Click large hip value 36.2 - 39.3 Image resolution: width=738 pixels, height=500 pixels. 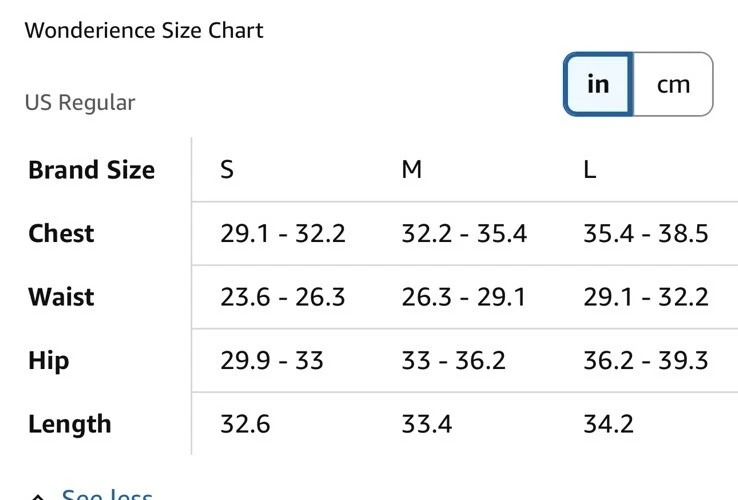click(x=645, y=360)
